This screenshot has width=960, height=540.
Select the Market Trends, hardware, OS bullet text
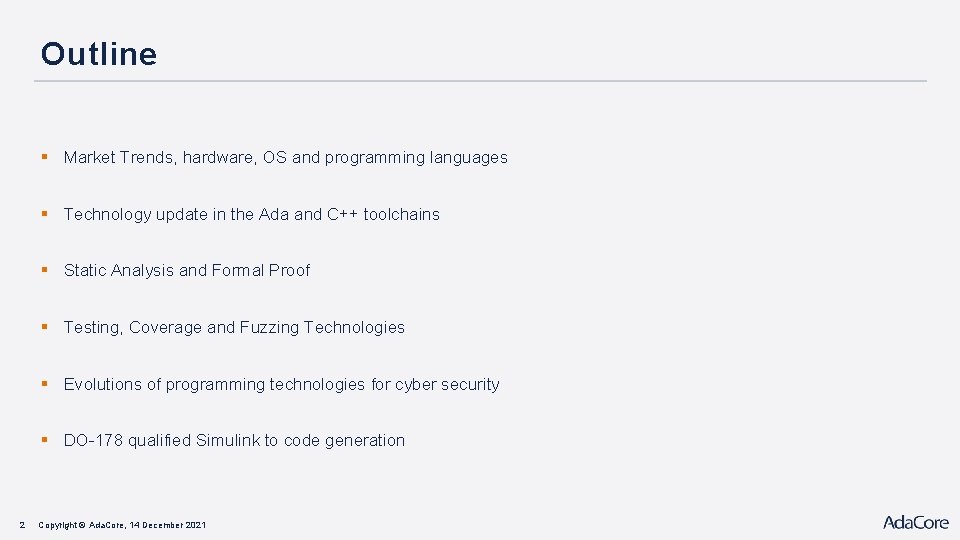pyautogui.click(x=285, y=157)
